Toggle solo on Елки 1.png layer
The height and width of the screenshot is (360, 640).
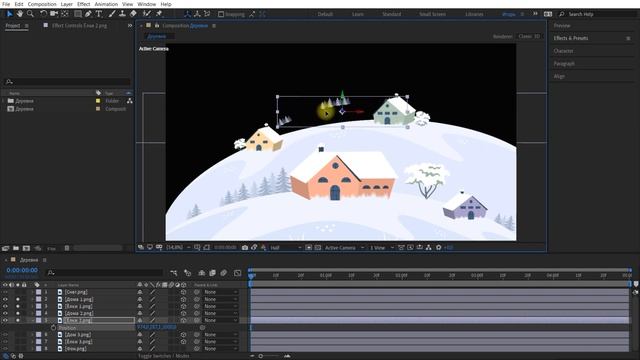[x=18, y=306]
